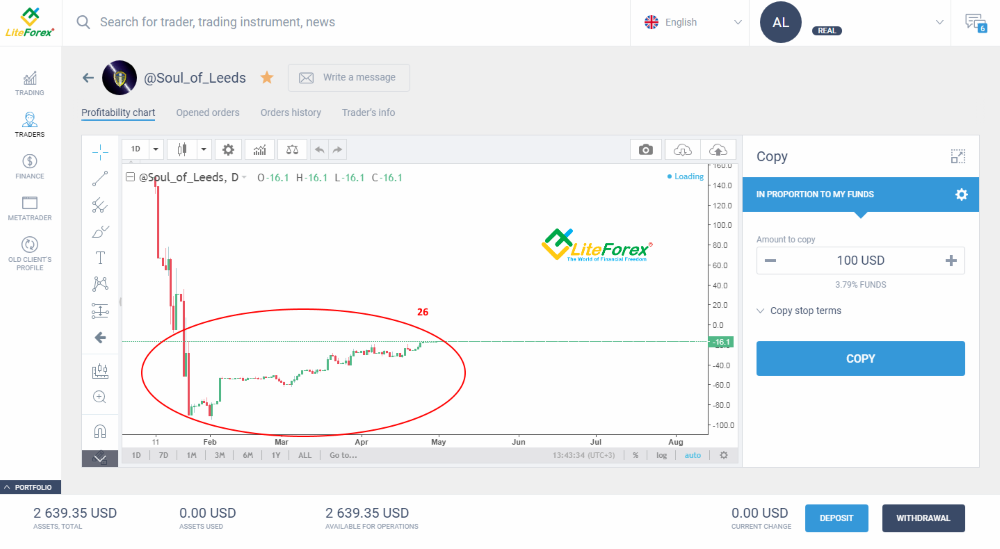The width and height of the screenshot is (1000, 549).
Task: Toggle auto scale mode
Action: pos(693,455)
